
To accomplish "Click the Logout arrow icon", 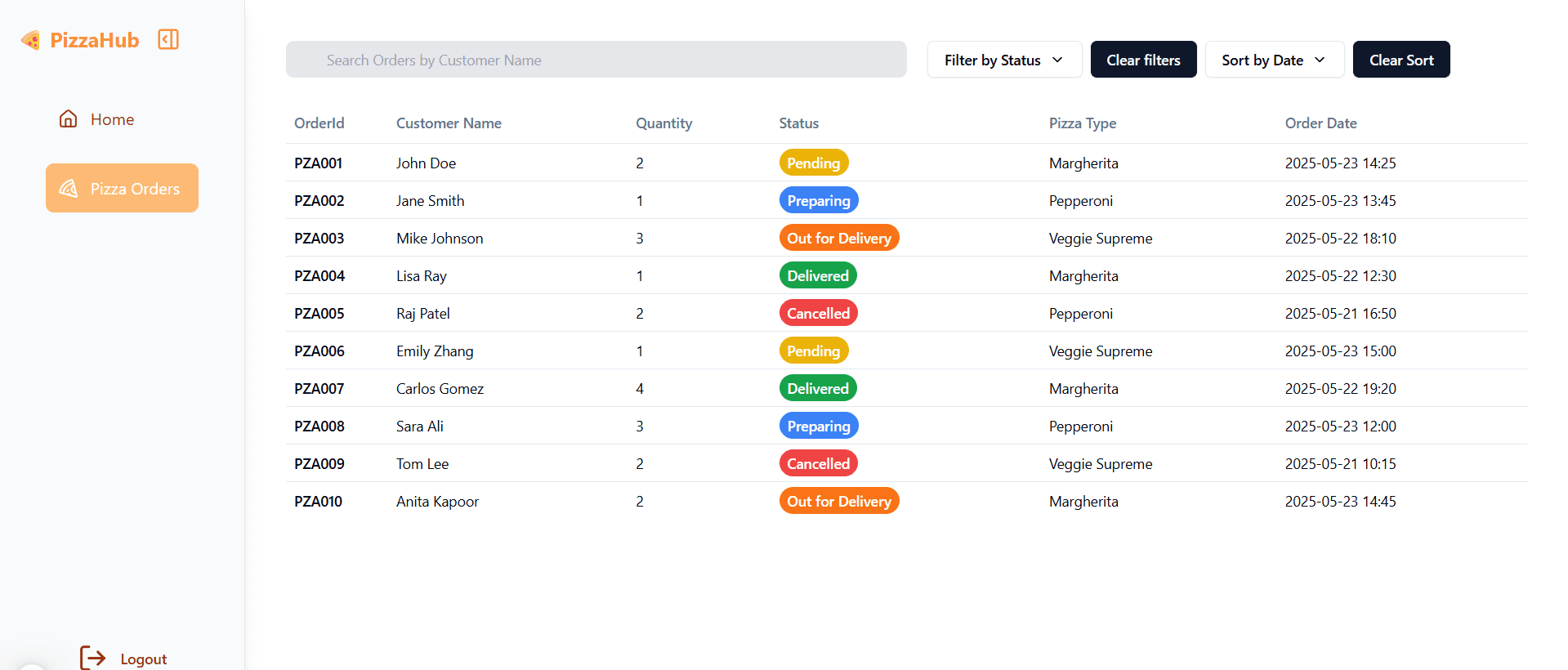I will pos(93,658).
